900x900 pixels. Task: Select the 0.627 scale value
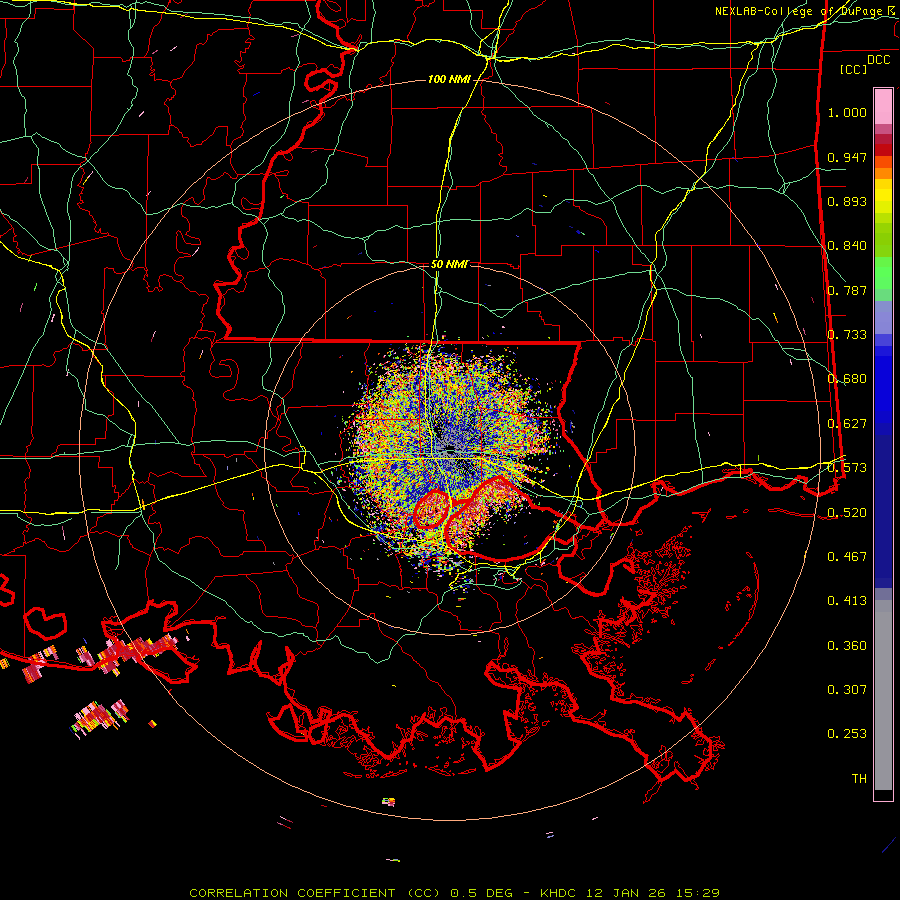point(847,424)
